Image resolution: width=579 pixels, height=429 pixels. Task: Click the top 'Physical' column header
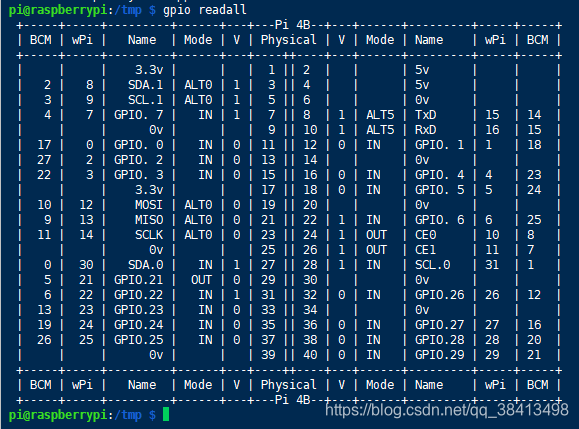click(x=288, y=40)
